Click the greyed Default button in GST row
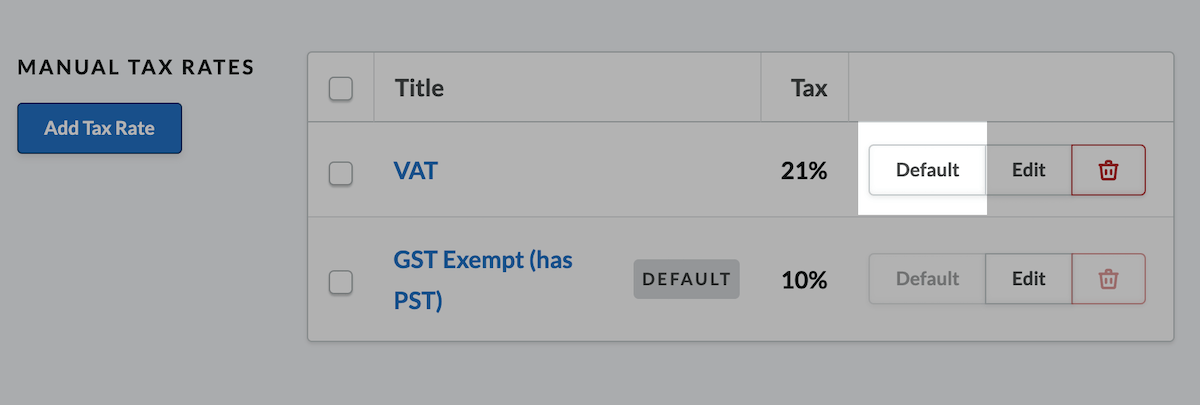1200x405 pixels. click(x=928, y=279)
